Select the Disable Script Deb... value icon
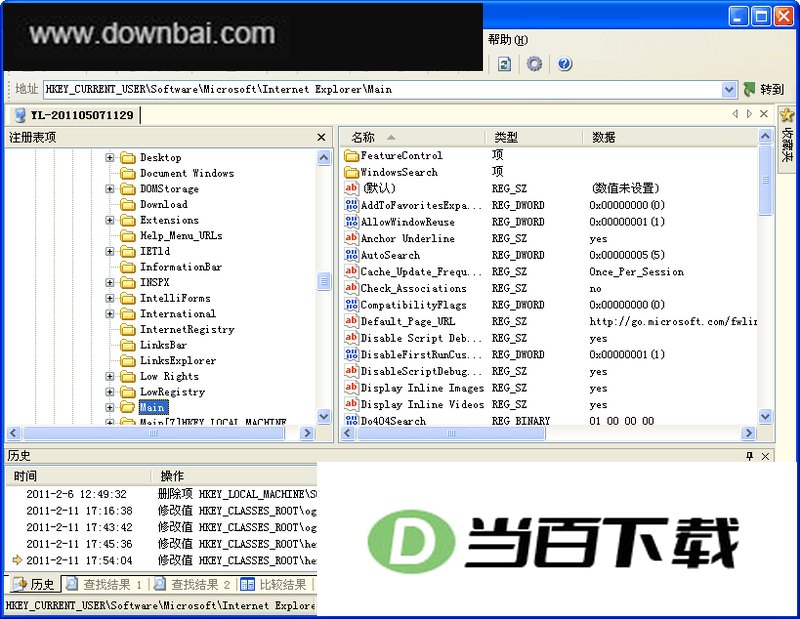Image resolution: width=800 pixels, height=619 pixels. [351, 337]
